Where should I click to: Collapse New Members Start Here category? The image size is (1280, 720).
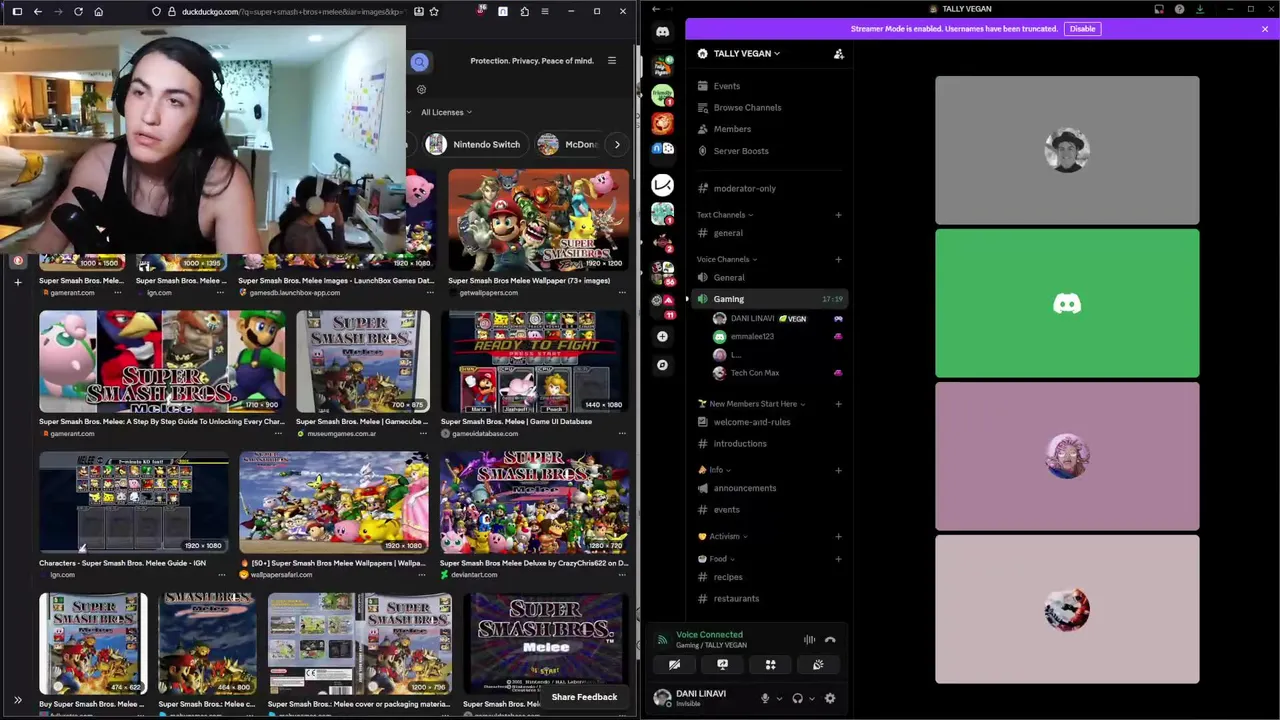point(752,404)
